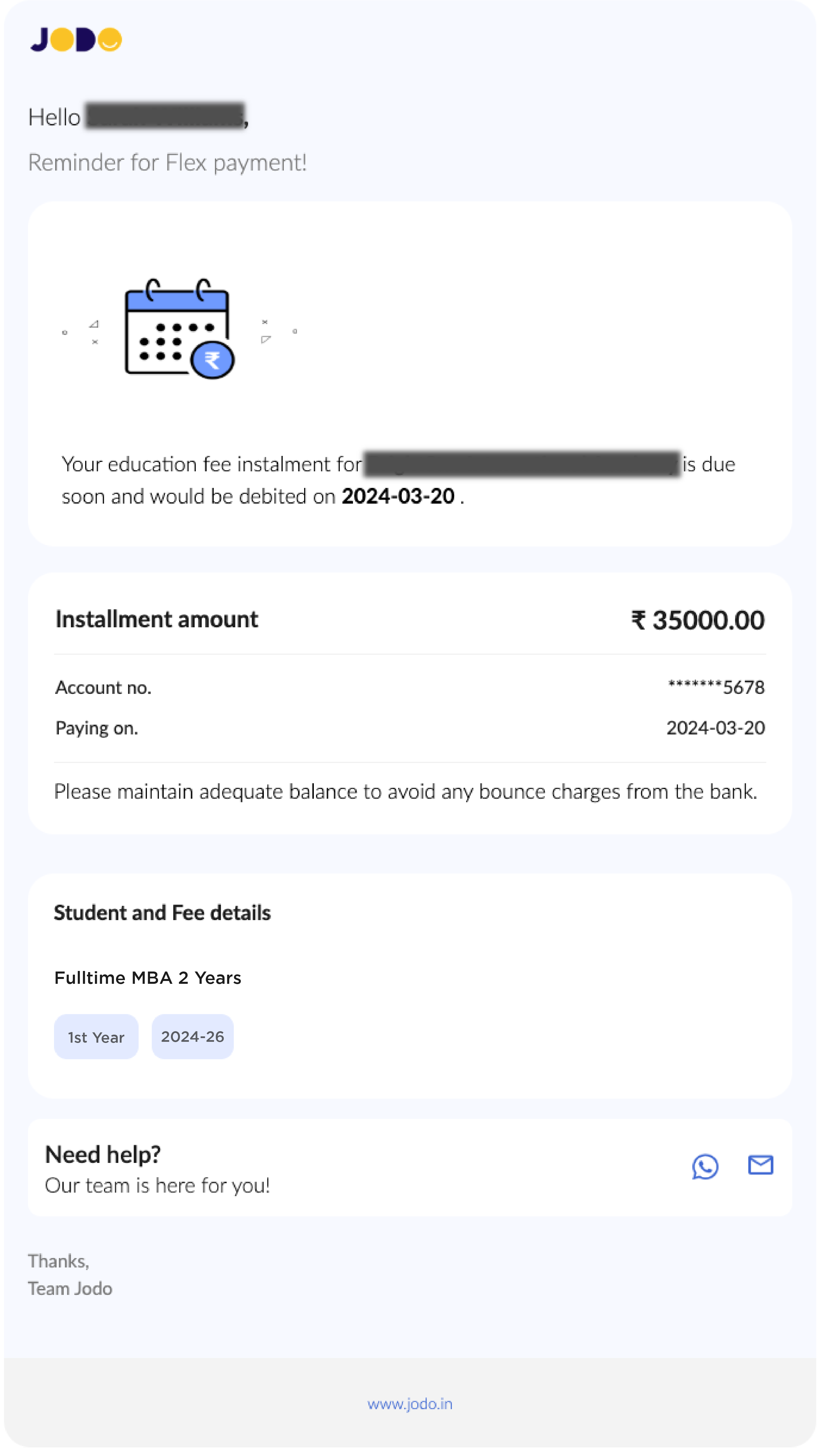Screen dimensions: 820x1456
Task: Click the email envelope support icon
Action: coord(761,1165)
